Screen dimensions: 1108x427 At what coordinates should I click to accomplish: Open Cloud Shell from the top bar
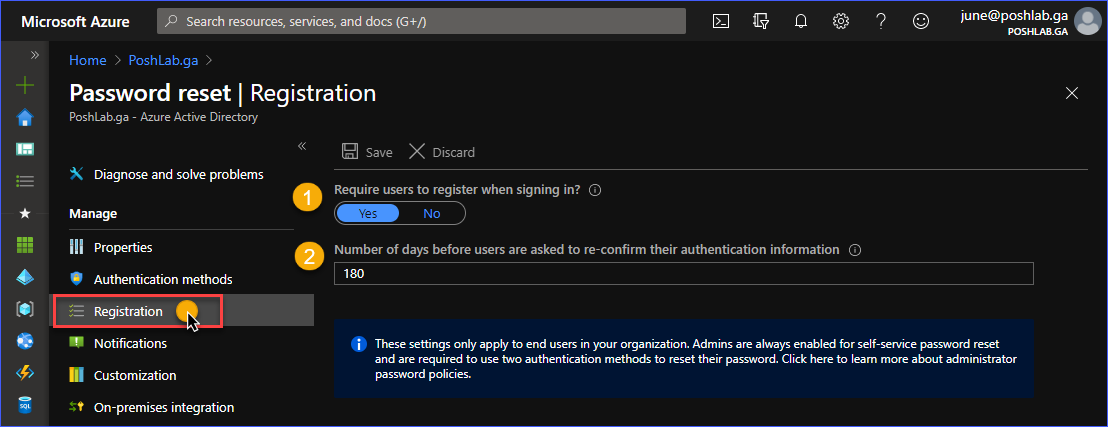[720, 21]
